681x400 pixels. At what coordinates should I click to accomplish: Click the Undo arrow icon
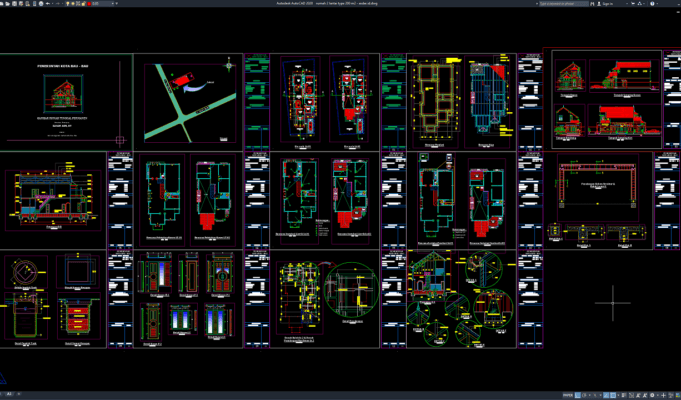(48, 4)
